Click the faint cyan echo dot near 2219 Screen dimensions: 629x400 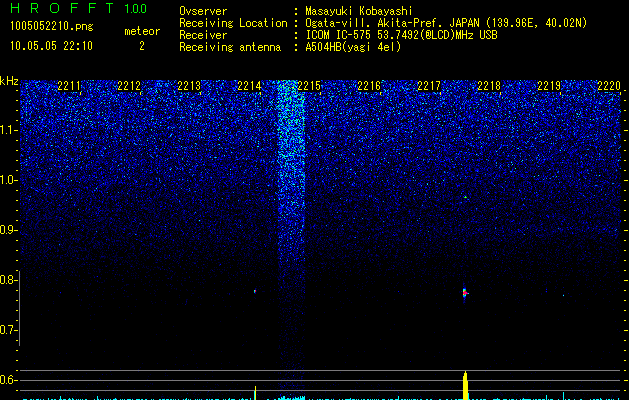563,296
